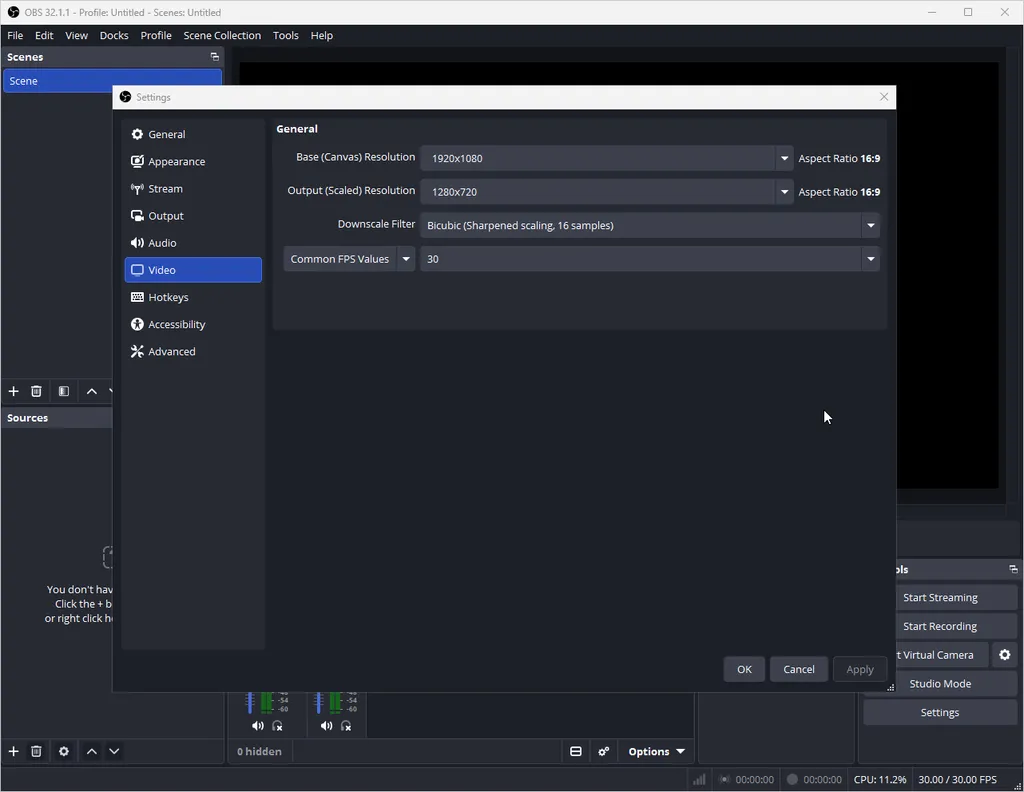Open source properties with the gear icon
The width and height of the screenshot is (1024, 792).
[64, 751]
